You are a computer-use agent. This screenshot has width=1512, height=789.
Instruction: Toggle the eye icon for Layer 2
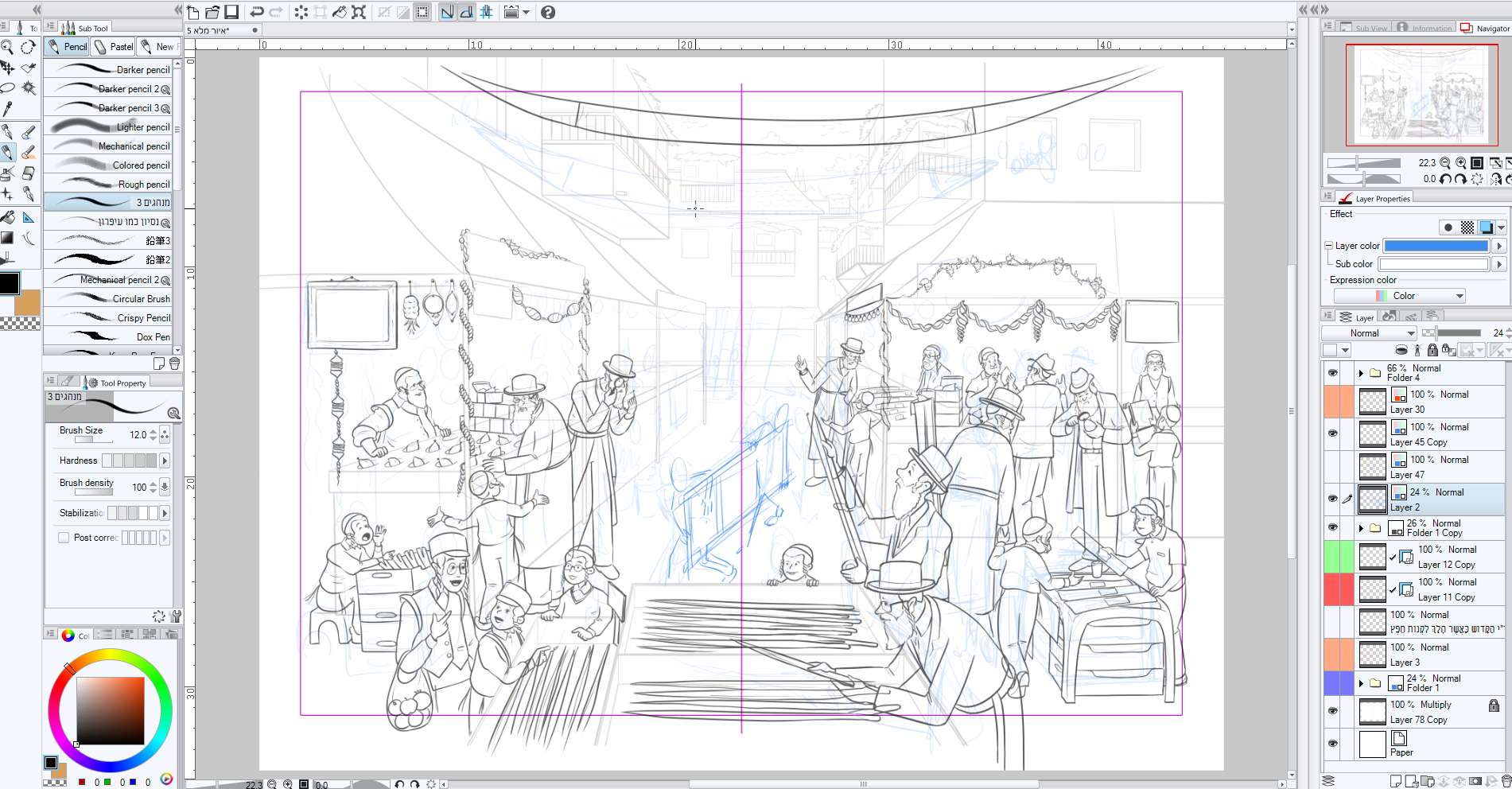(1332, 499)
